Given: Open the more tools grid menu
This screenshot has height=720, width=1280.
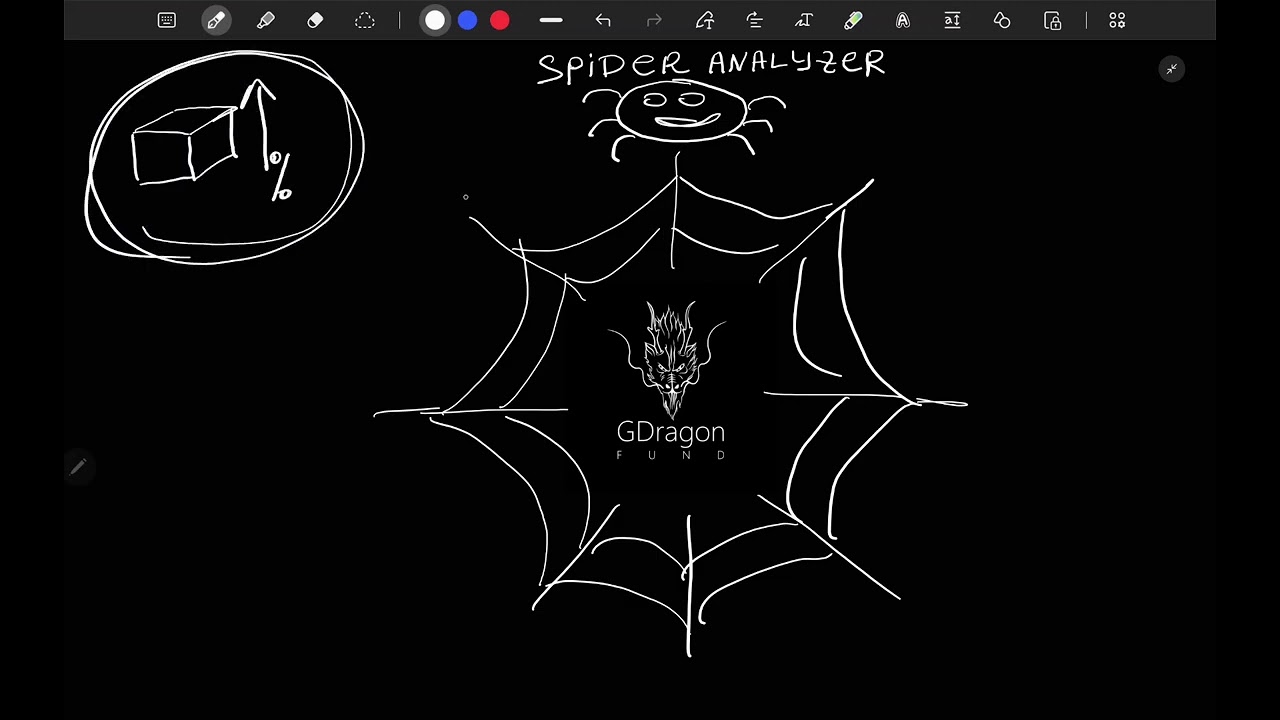Looking at the screenshot, I should coord(1117,20).
